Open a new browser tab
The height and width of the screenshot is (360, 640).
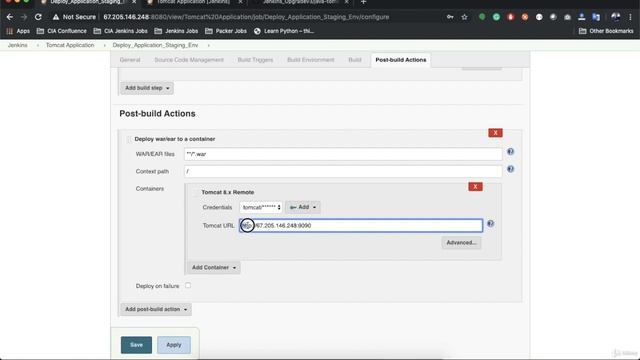click(x=363, y=2)
